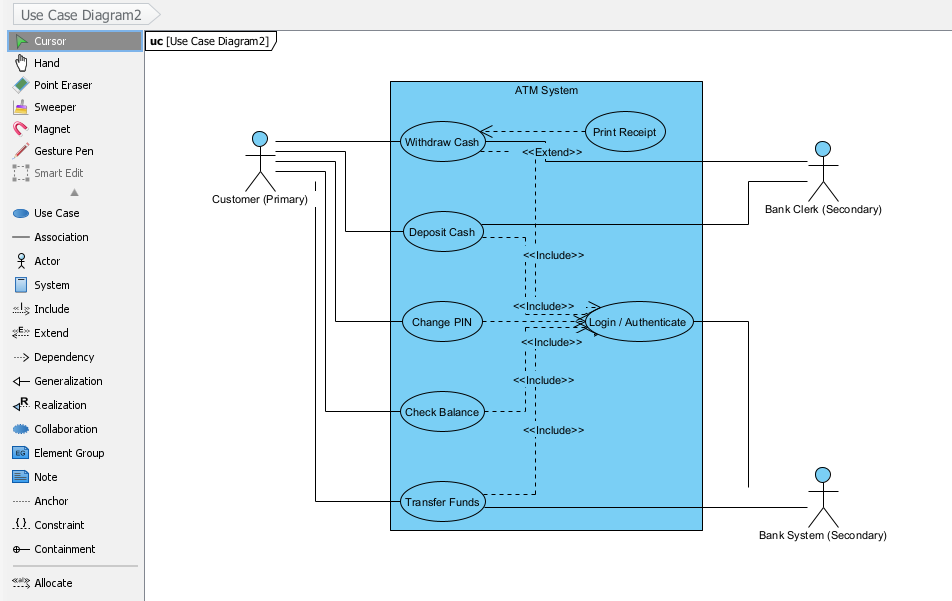The width and height of the screenshot is (952, 601).
Task: Choose the Dependency tool
Action: [75, 357]
